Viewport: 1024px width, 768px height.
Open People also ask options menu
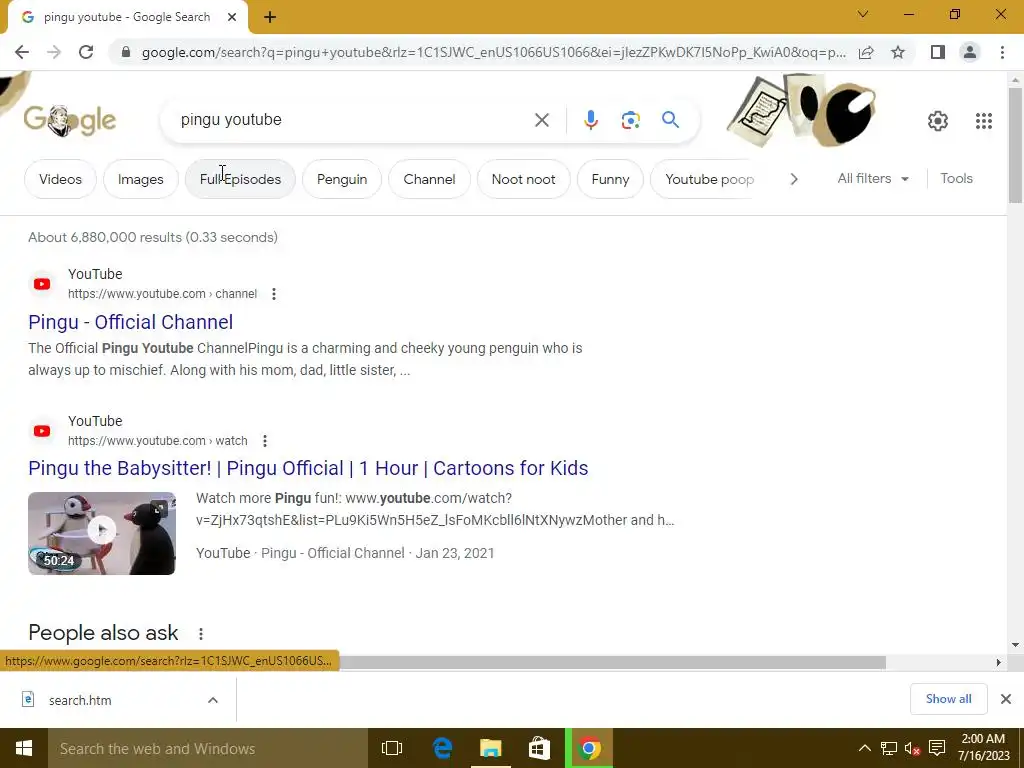click(201, 633)
